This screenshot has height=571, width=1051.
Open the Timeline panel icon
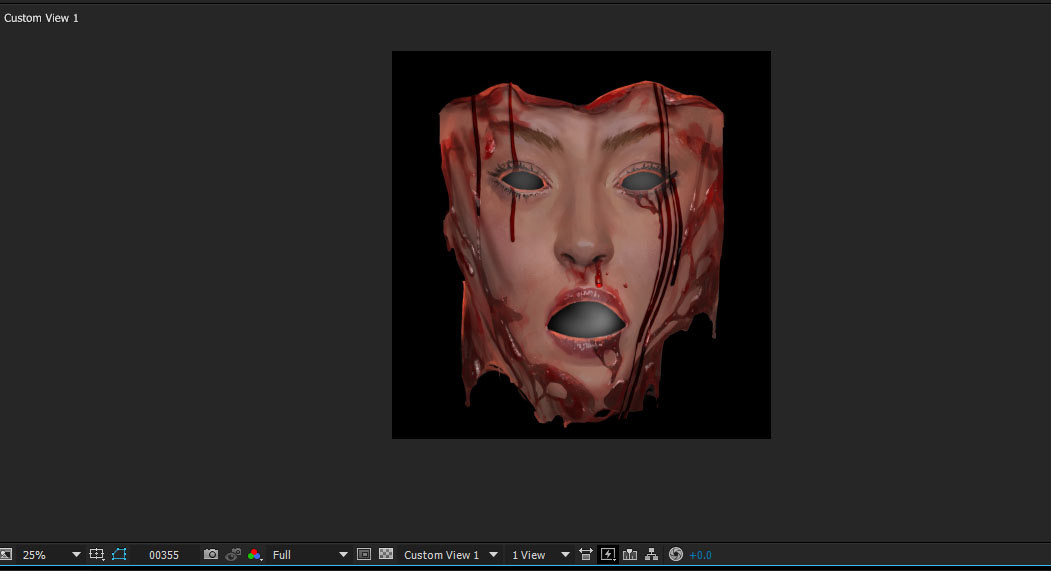coord(630,555)
